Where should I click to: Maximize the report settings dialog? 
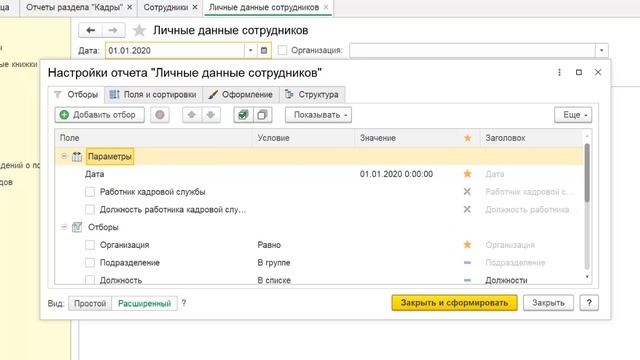tap(578, 72)
